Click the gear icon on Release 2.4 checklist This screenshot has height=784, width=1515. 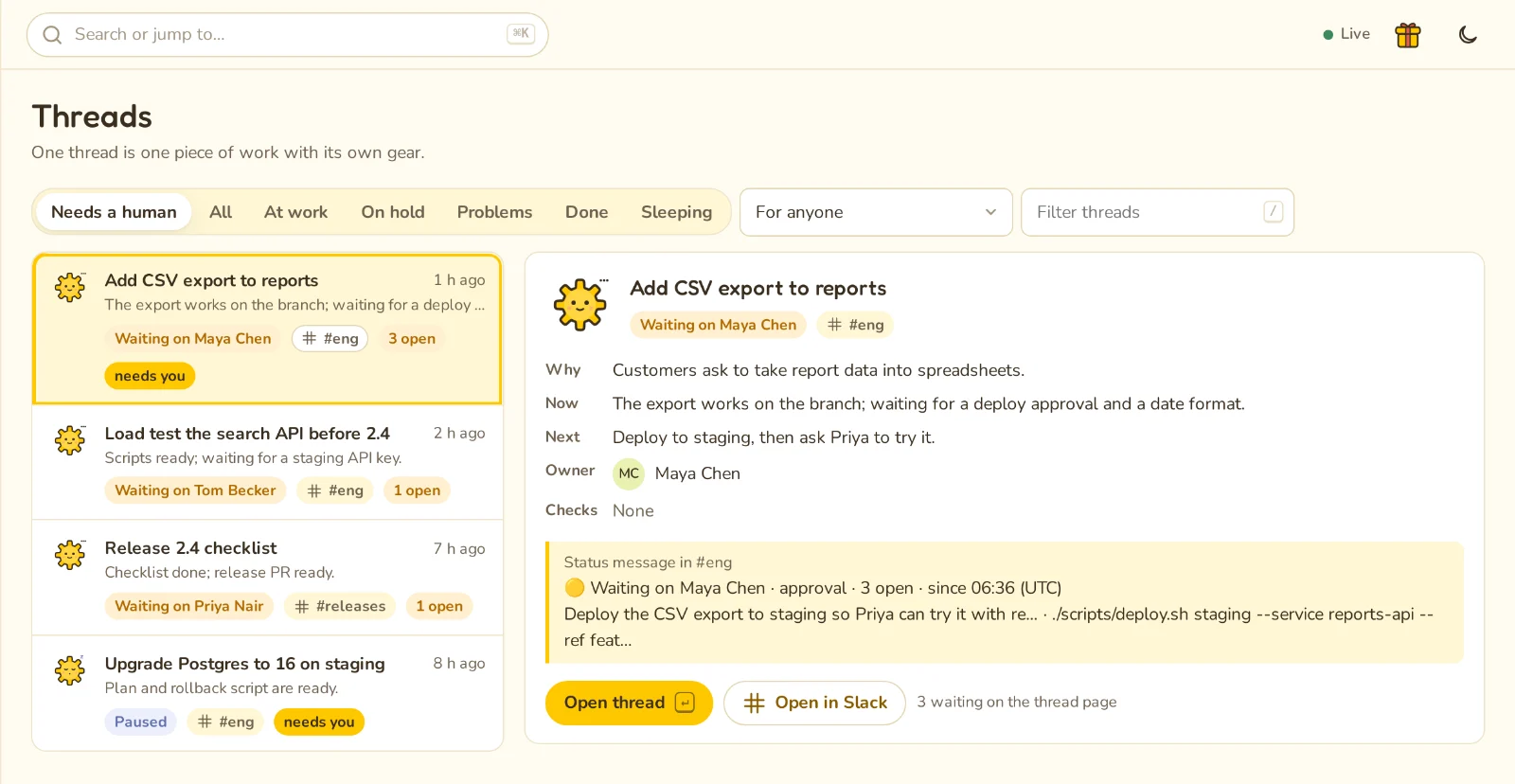(70, 555)
